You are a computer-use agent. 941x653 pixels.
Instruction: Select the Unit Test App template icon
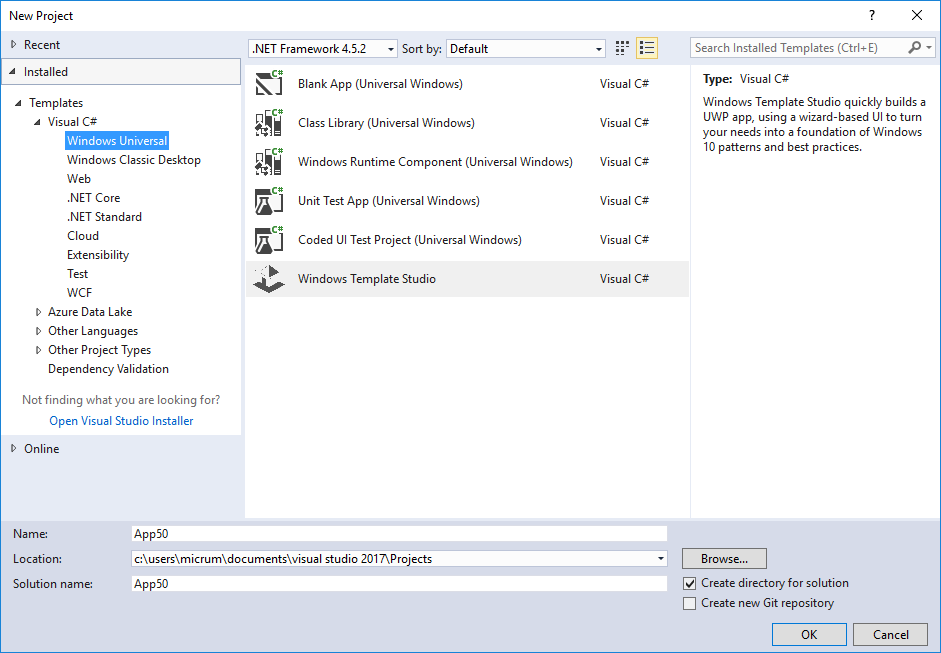268,200
